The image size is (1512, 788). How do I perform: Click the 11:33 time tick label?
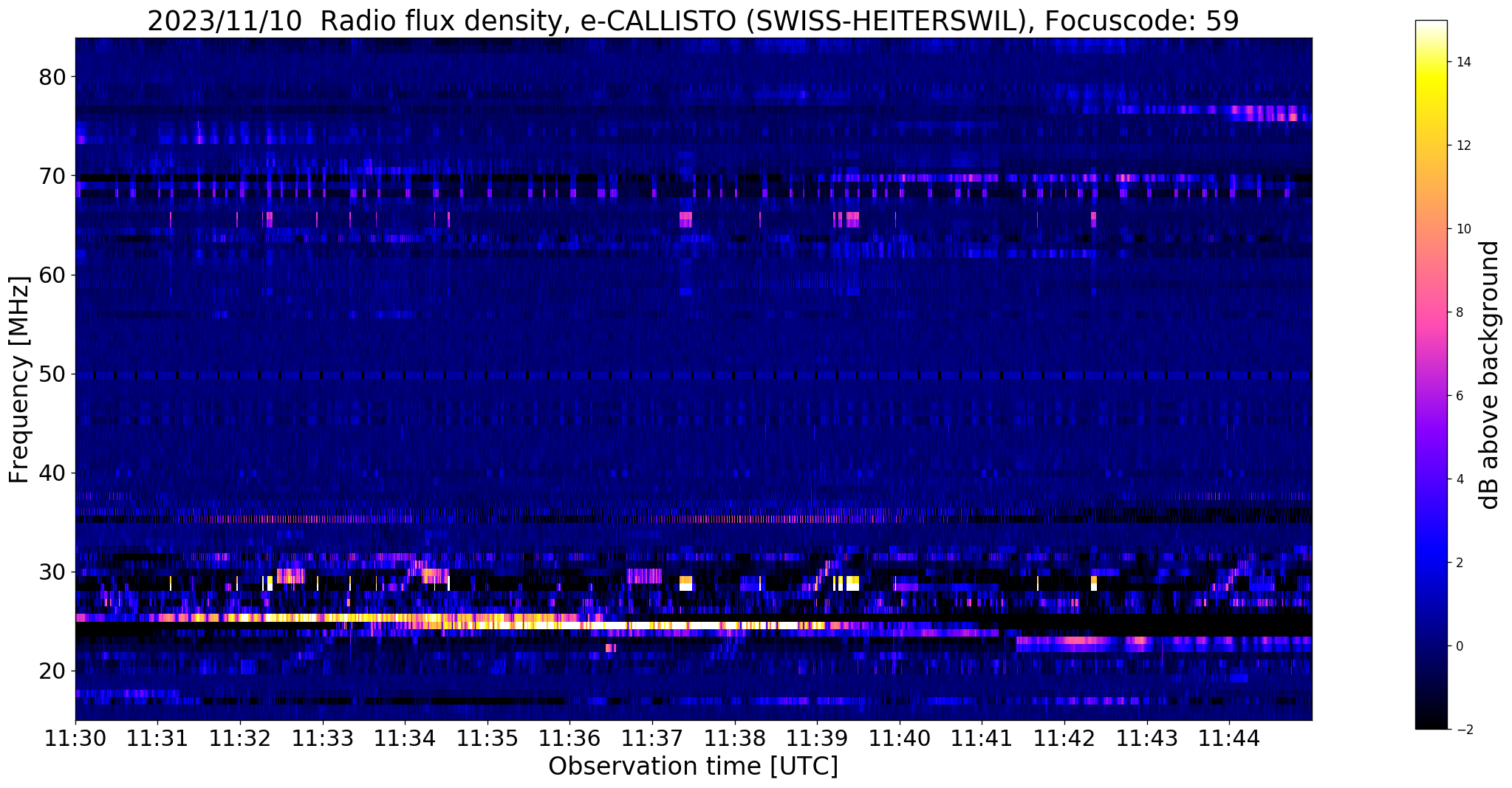pos(322,739)
